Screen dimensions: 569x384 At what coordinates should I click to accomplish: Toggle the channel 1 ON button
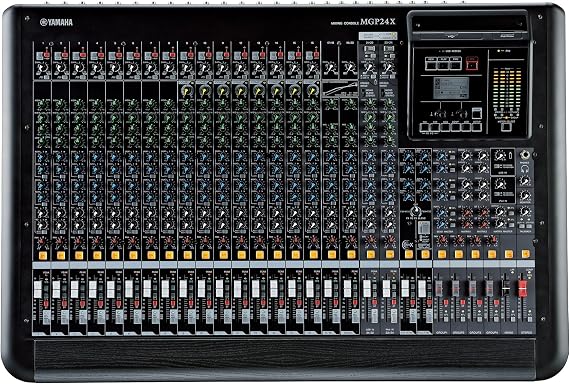point(43,255)
